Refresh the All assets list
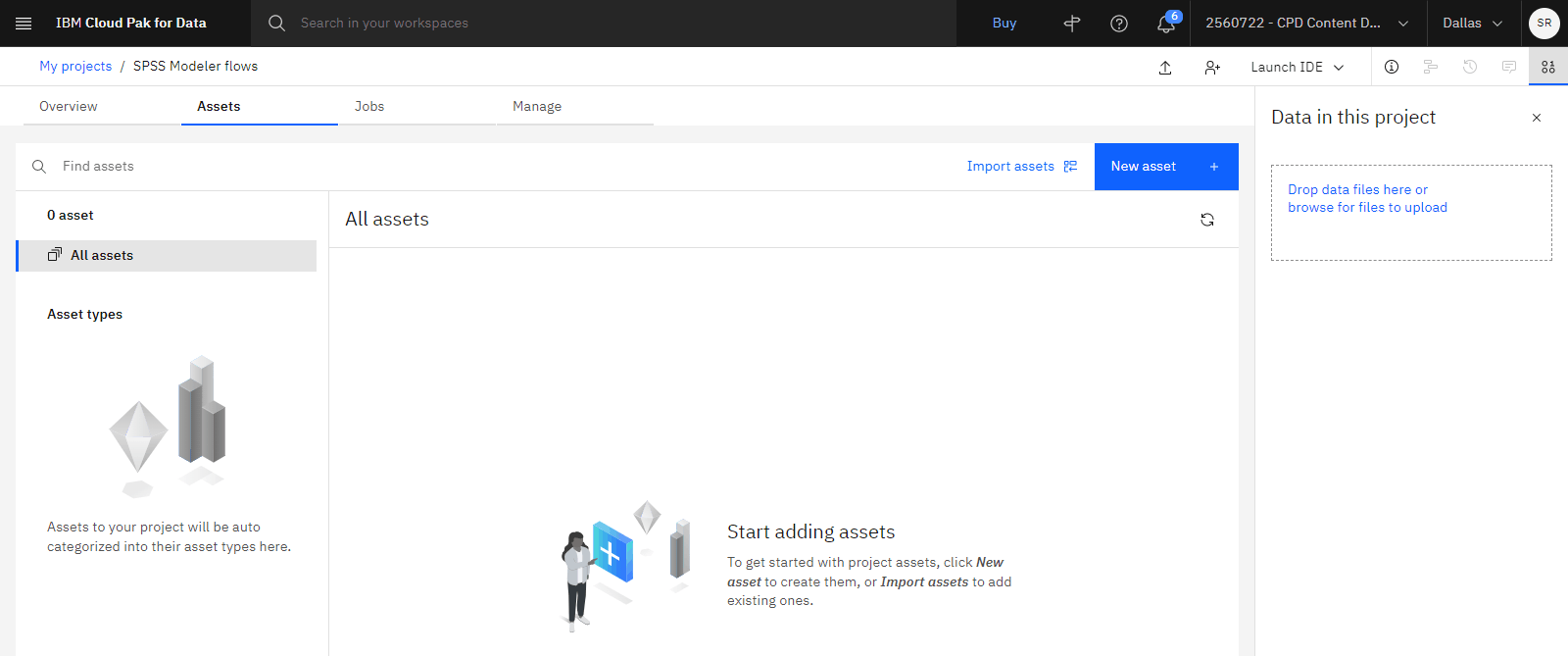This screenshot has height=656, width=1568. tap(1207, 220)
